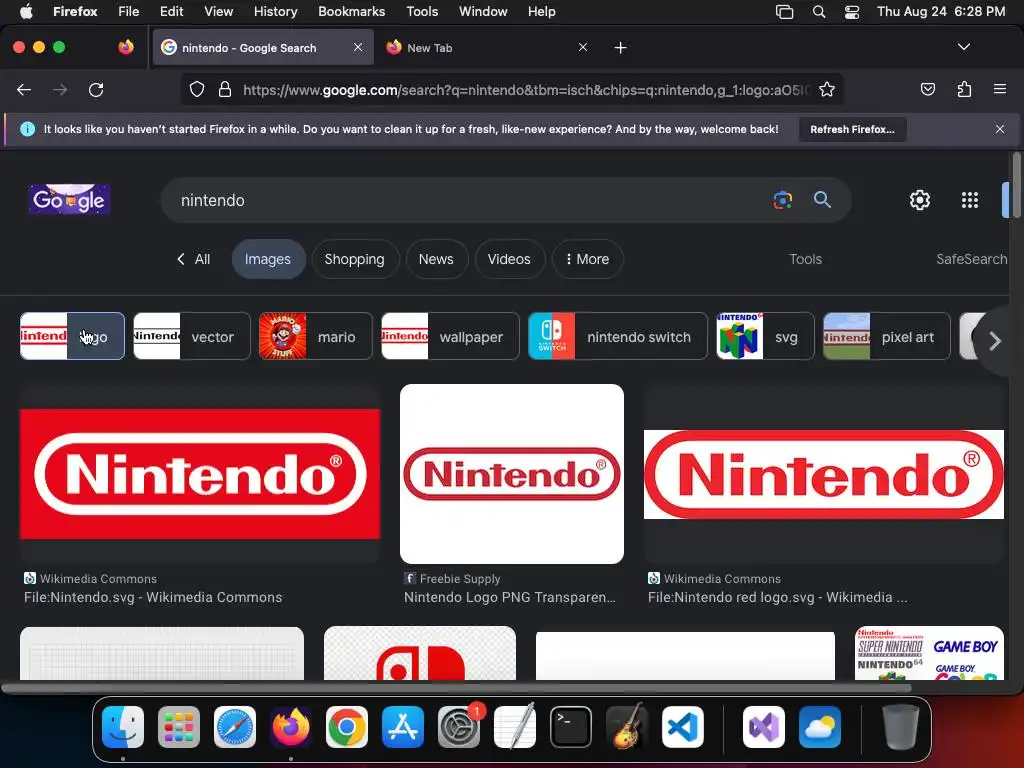Image resolution: width=1024 pixels, height=768 pixels.
Task: Open GarageBand from the Dock
Action: [x=627, y=727]
